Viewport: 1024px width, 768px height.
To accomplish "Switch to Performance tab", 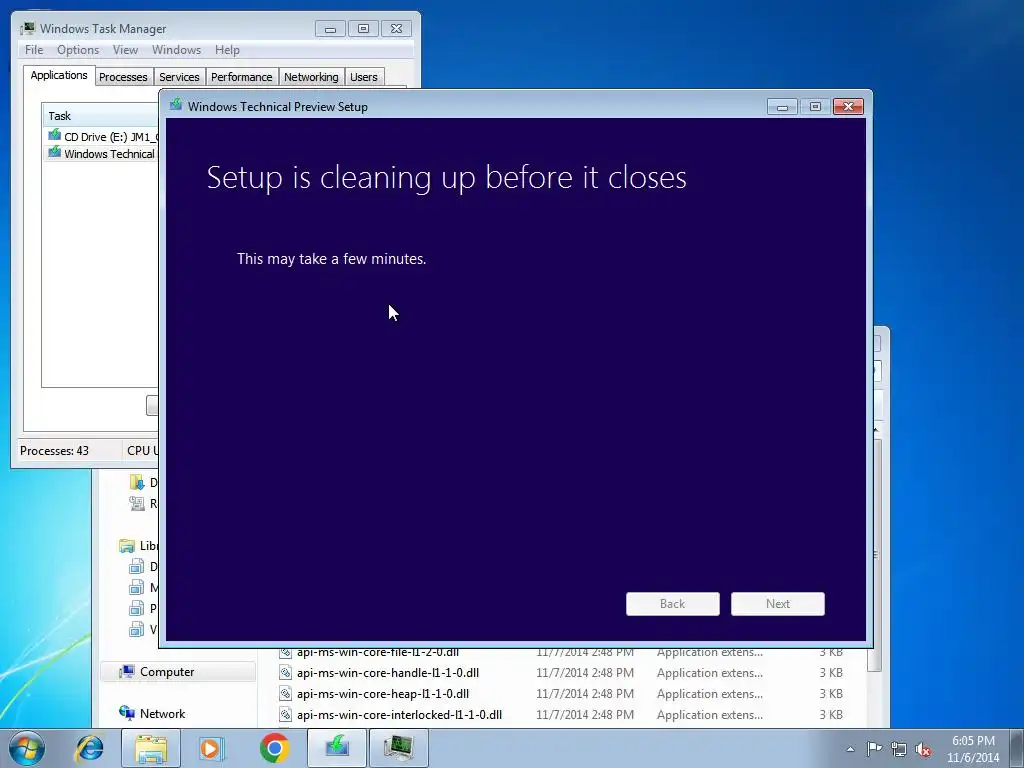I will pos(241,77).
